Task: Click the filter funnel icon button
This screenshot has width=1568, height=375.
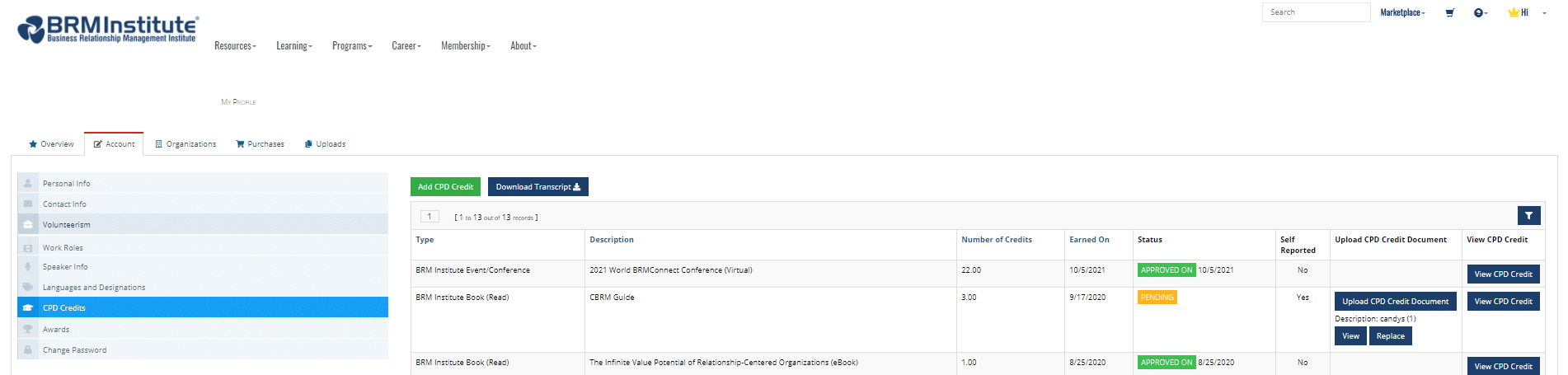Action: (1528, 216)
